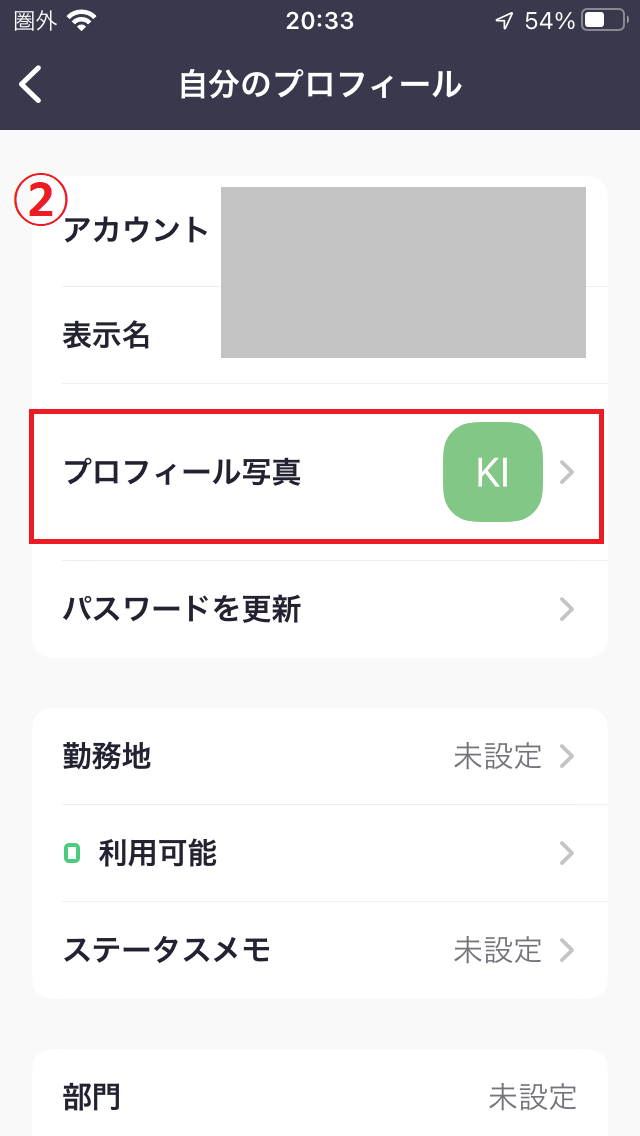
Task: Tap the 勤務地 row label
Action: (x=107, y=756)
